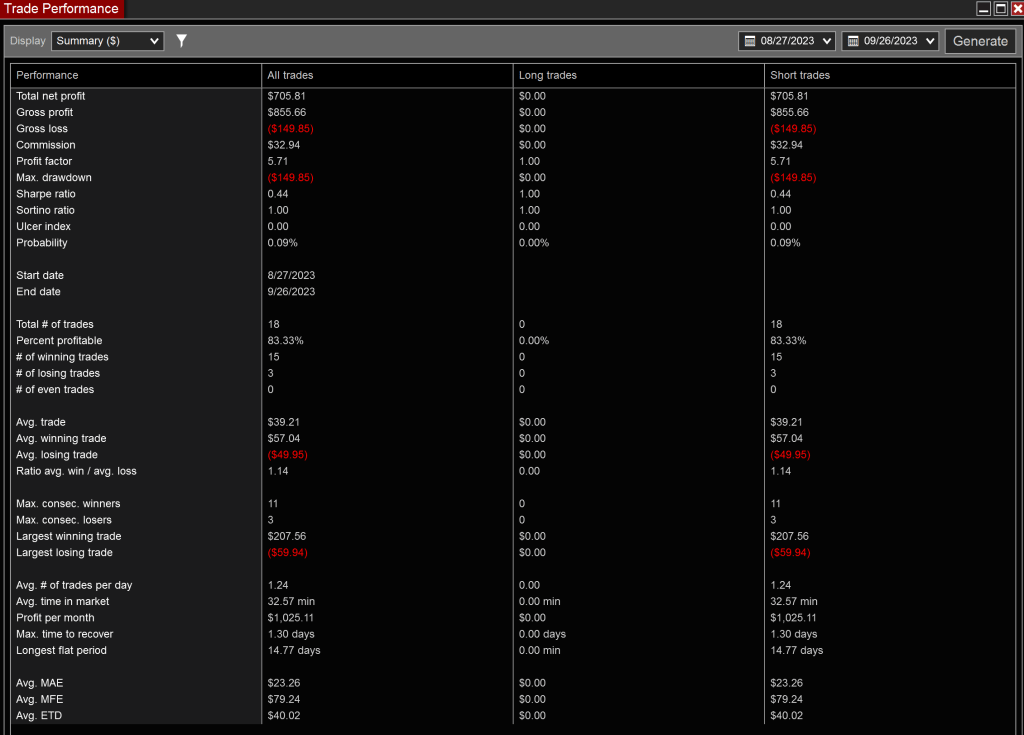This screenshot has height=735, width=1024.
Task: Click the start date calendar icon
Action: click(x=750, y=41)
